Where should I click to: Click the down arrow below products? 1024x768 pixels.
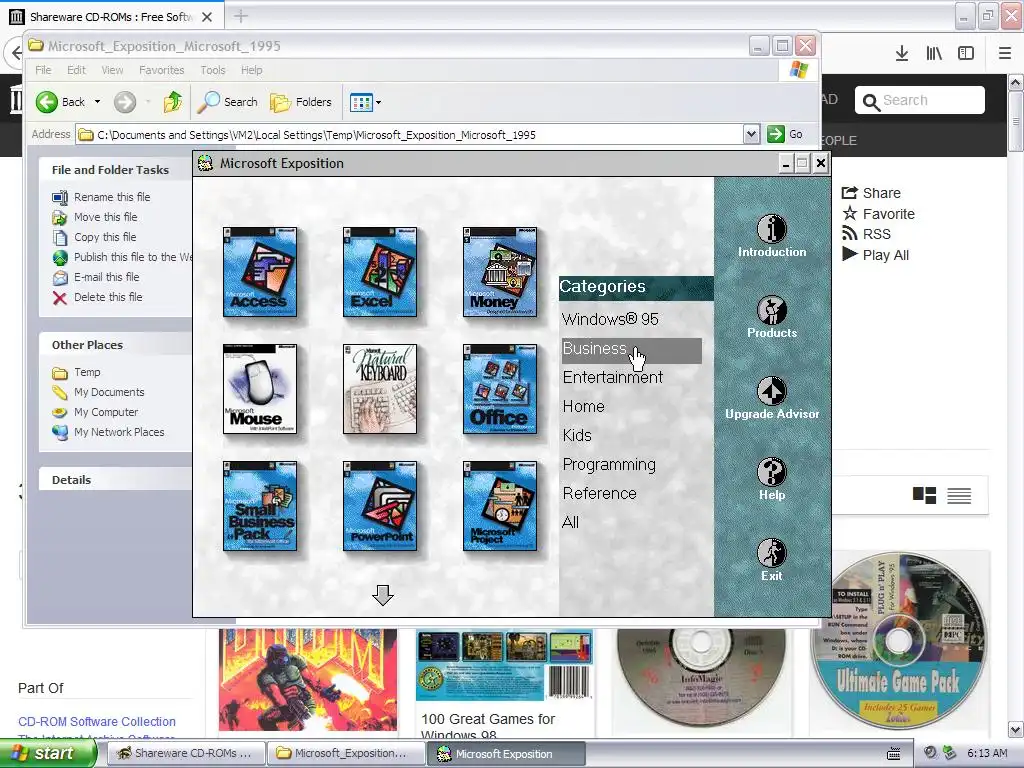[383, 595]
